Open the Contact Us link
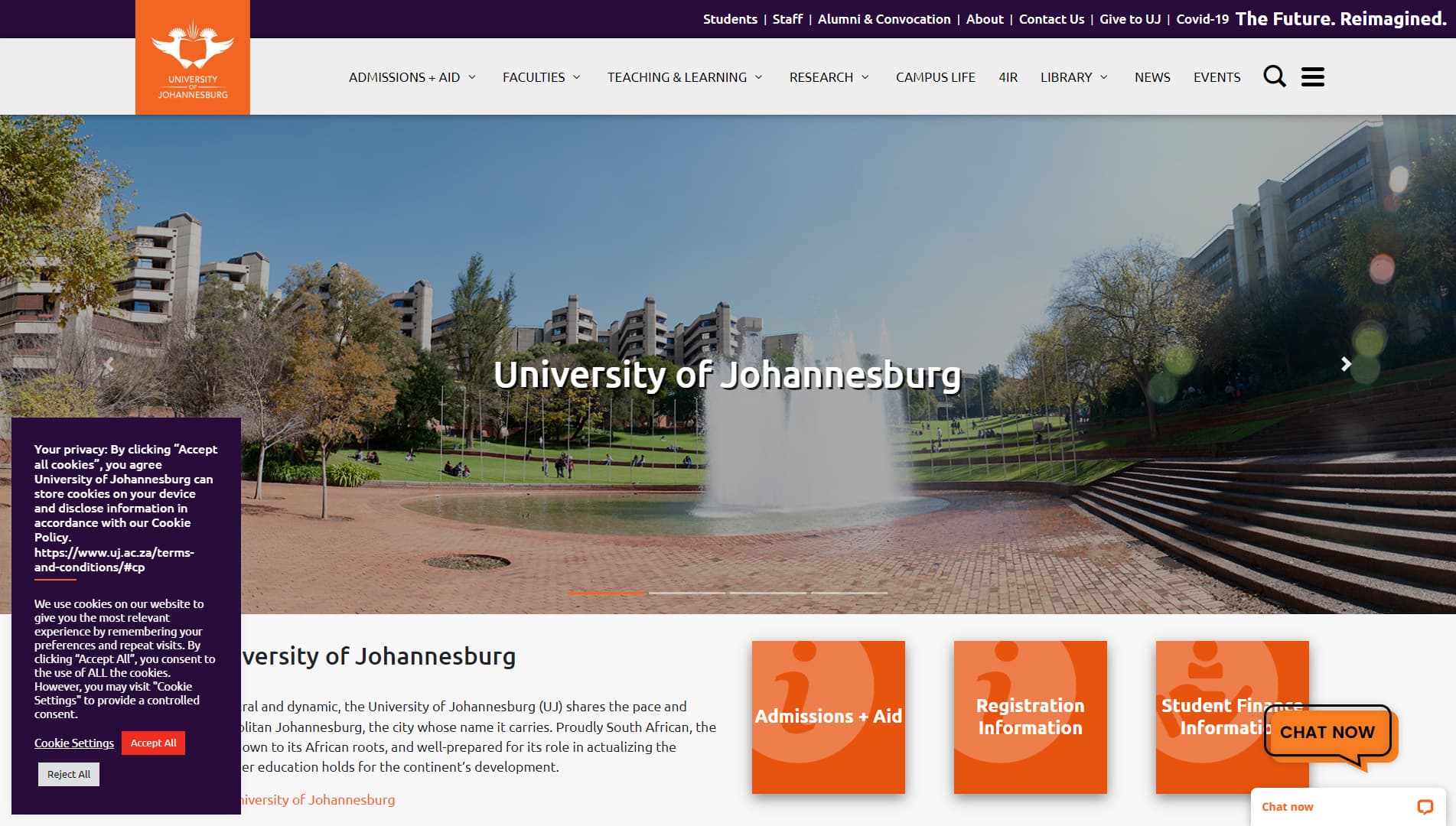This screenshot has width=1456, height=826. point(1051,19)
